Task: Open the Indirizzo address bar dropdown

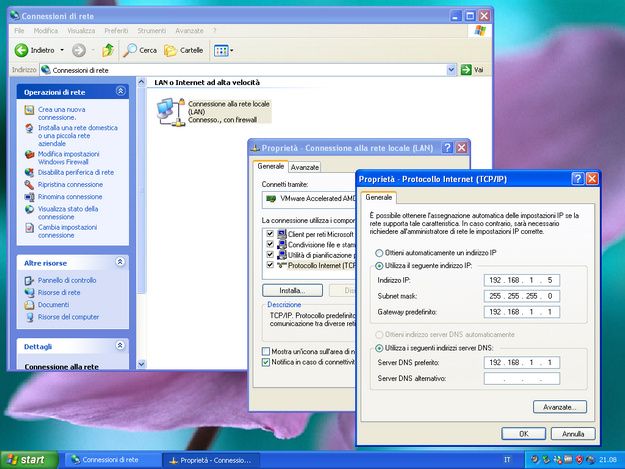Action: point(451,70)
